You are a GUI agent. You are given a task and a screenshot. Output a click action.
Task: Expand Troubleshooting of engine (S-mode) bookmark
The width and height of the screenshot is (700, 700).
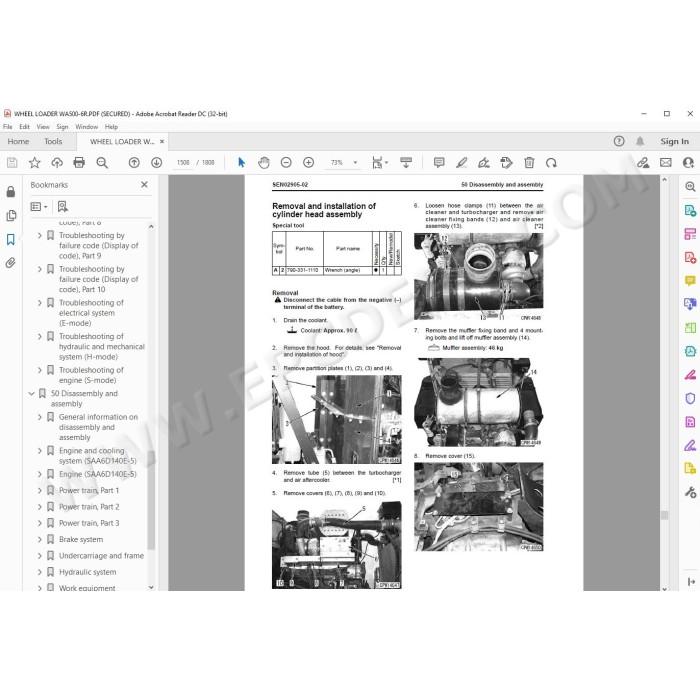pos(40,370)
